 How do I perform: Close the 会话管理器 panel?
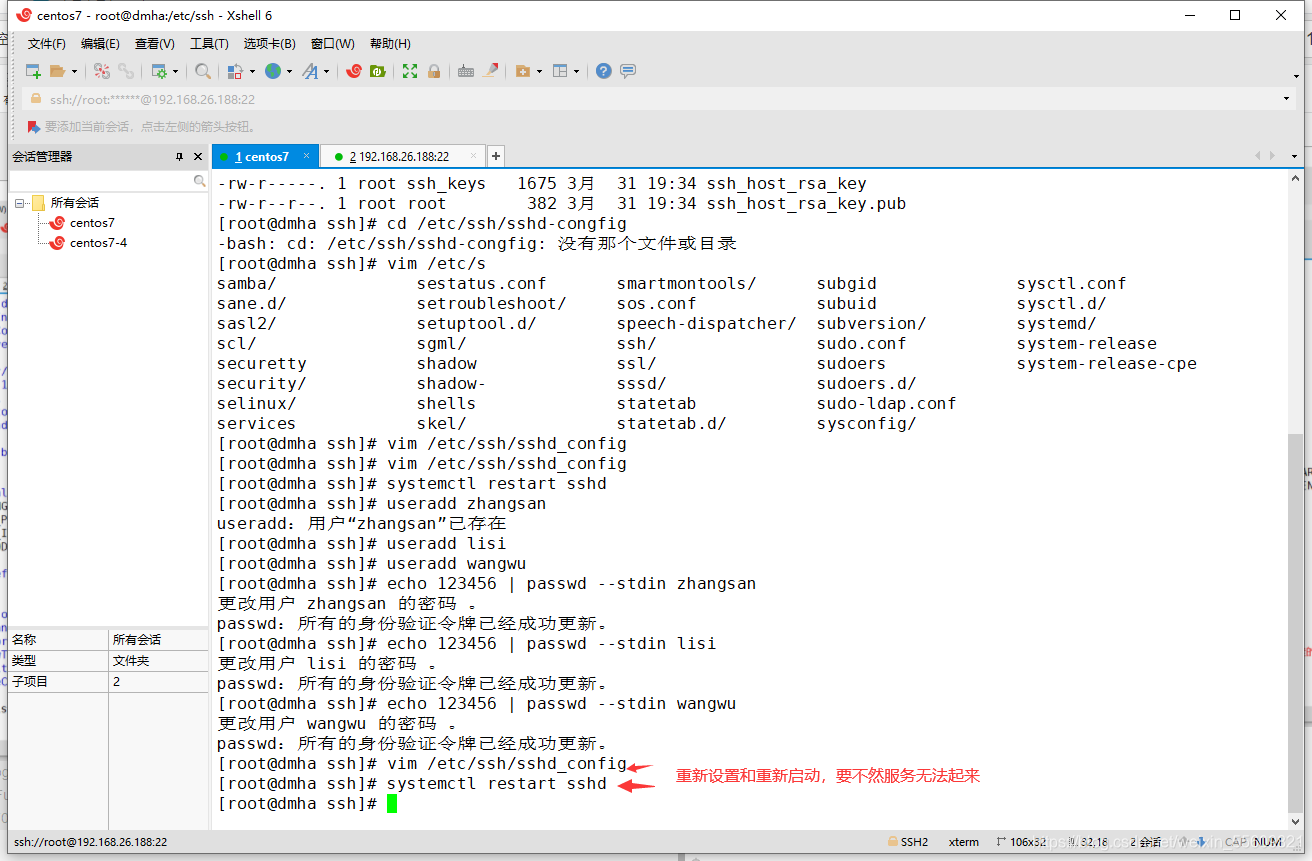point(198,157)
